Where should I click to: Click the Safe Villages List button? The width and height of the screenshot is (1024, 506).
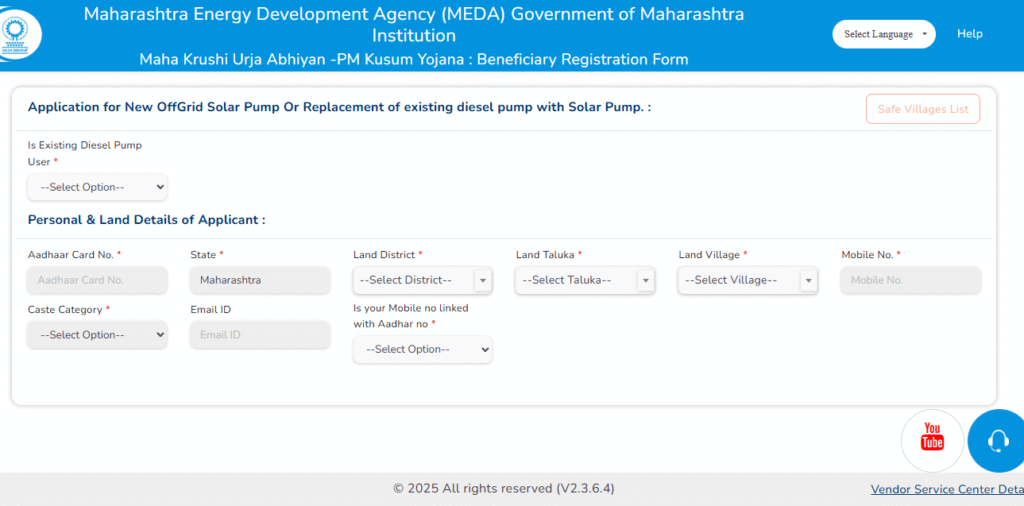point(923,109)
